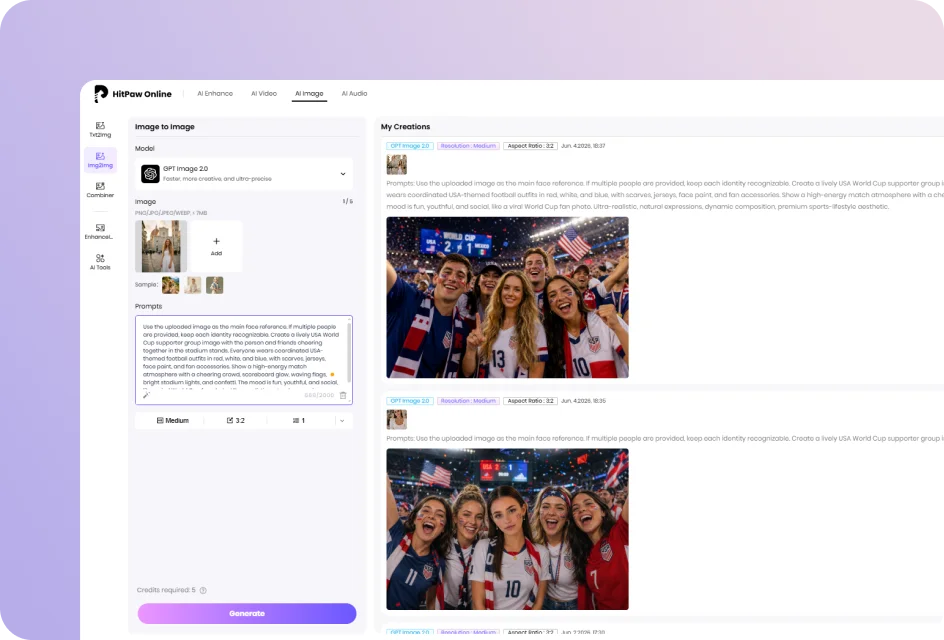This screenshot has height=640, width=944.
Task: Click GPT Image 2.0 tag on 18:37 creation
Action: (x=409, y=146)
